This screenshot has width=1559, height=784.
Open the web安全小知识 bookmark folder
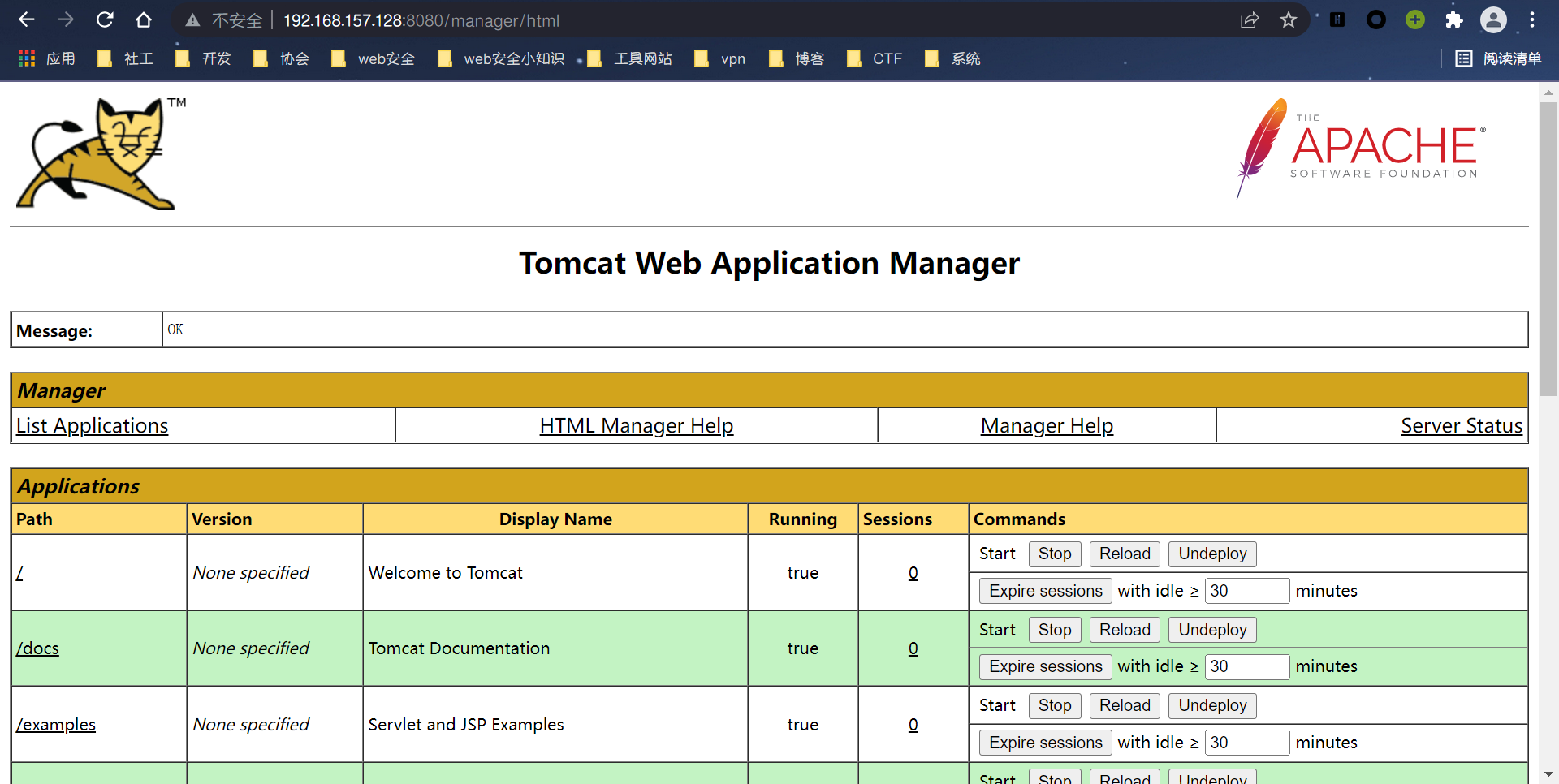tap(500, 58)
